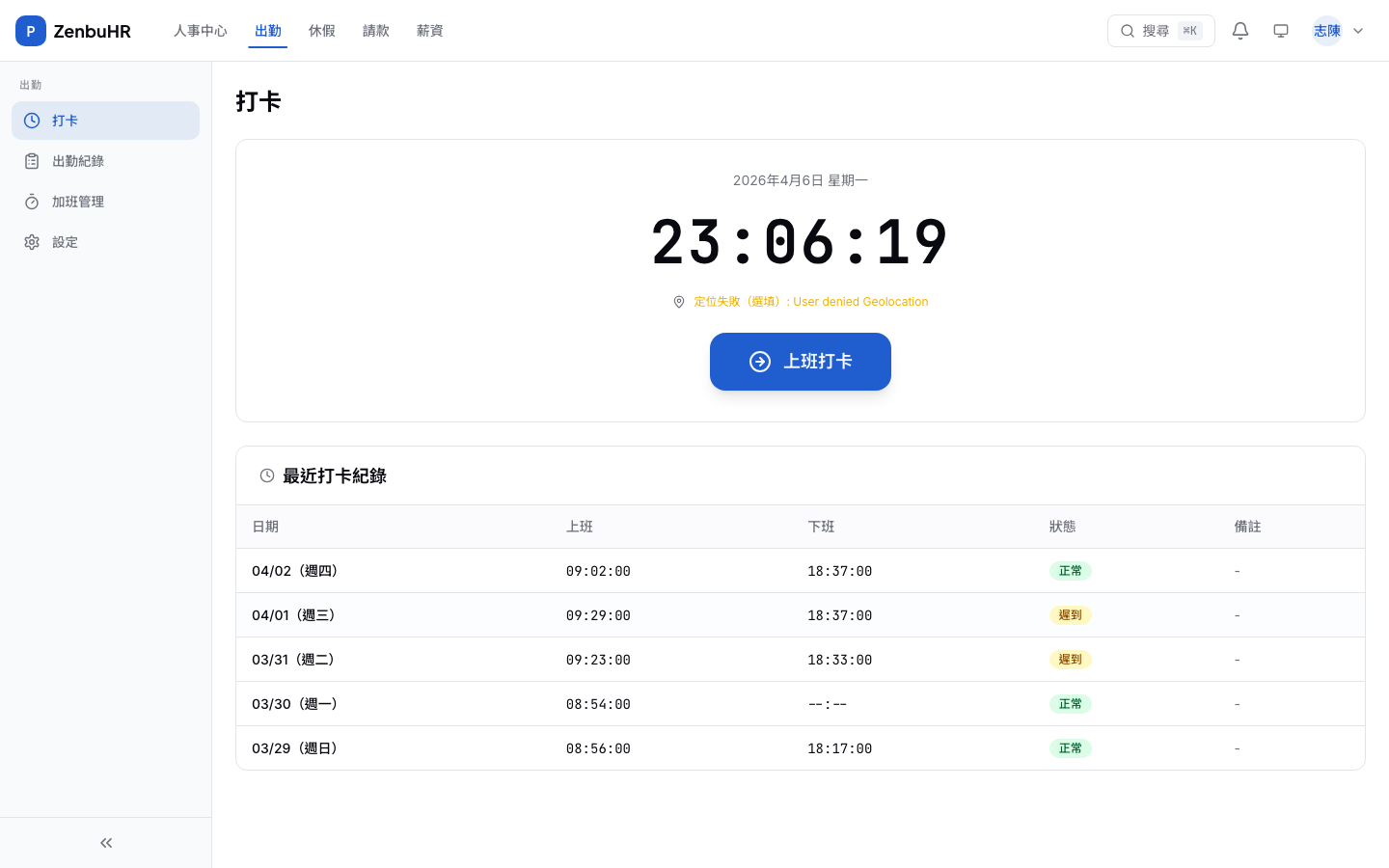
Task: Click the 上班 column header
Action: point(580,527)
